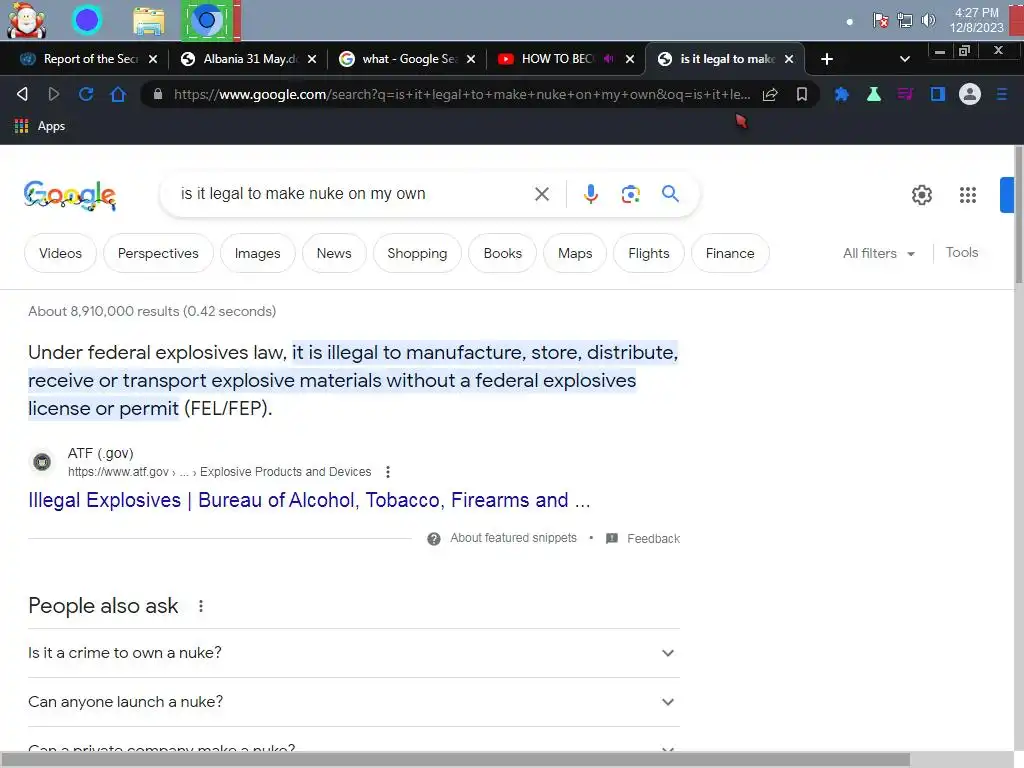Viewport: 1024px width, 768px height.
Task: Search by image with Google Lens
Action: 630,194
